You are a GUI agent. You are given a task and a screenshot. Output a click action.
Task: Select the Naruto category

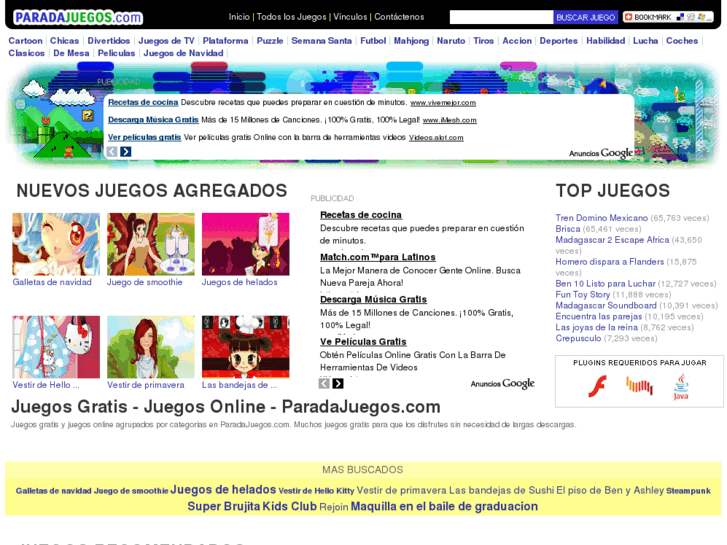pyautogui.click(x=451, y=41)
